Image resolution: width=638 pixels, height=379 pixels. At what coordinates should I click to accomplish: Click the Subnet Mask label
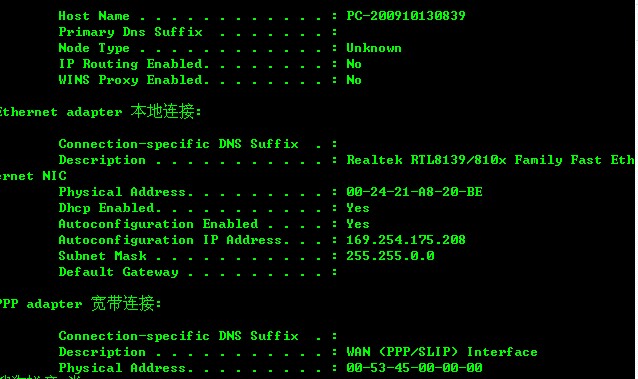click(103, 256)
